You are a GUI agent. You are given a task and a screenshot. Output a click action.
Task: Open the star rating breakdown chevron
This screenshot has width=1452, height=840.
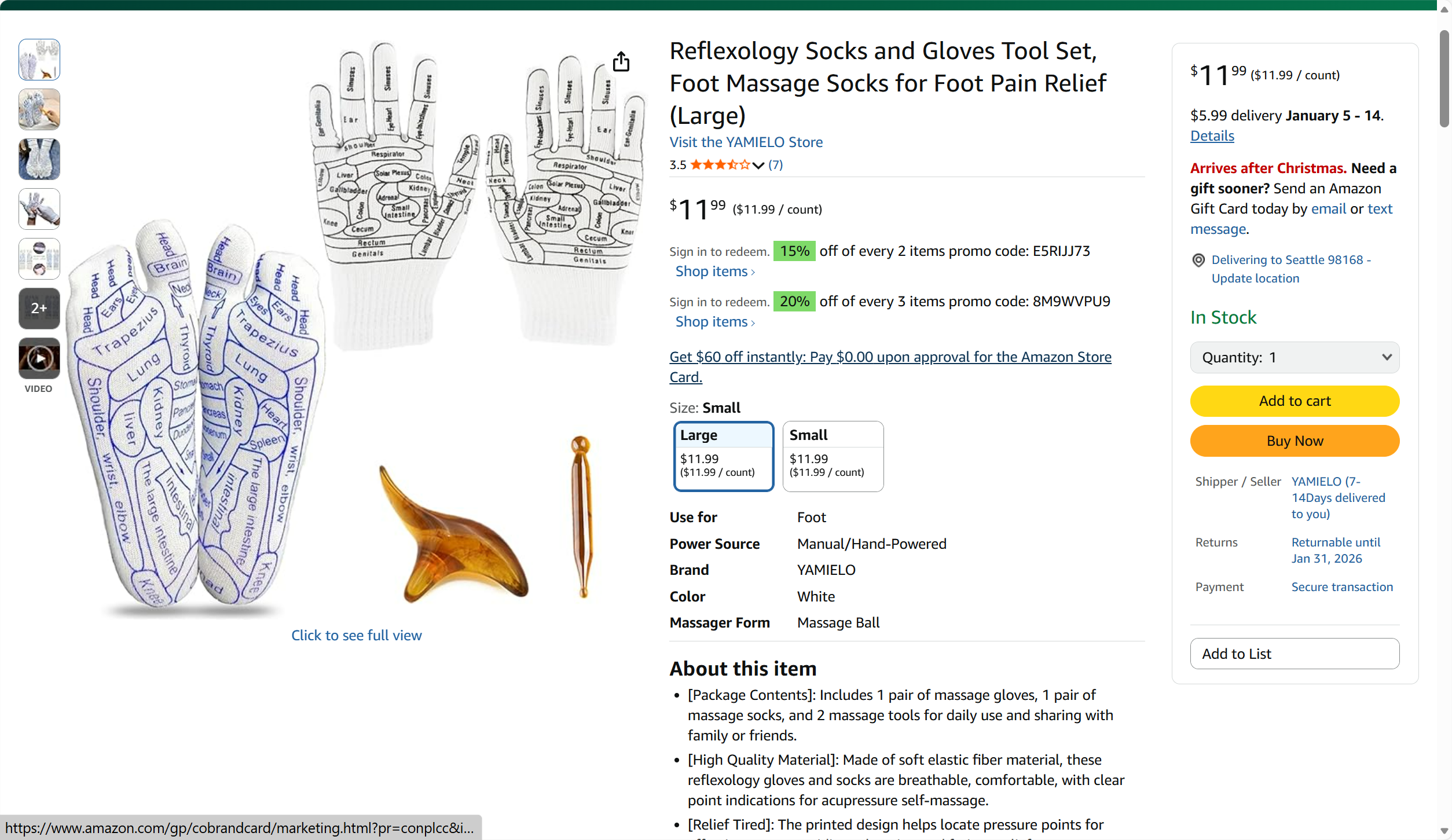758,166
